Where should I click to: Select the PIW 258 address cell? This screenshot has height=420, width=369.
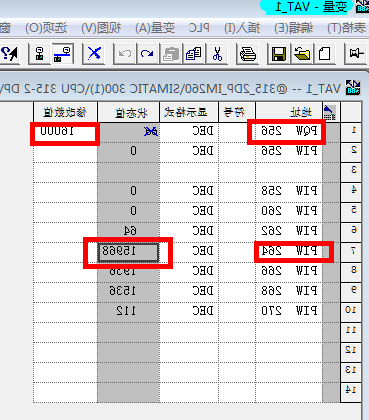click(x=289, y=192)
